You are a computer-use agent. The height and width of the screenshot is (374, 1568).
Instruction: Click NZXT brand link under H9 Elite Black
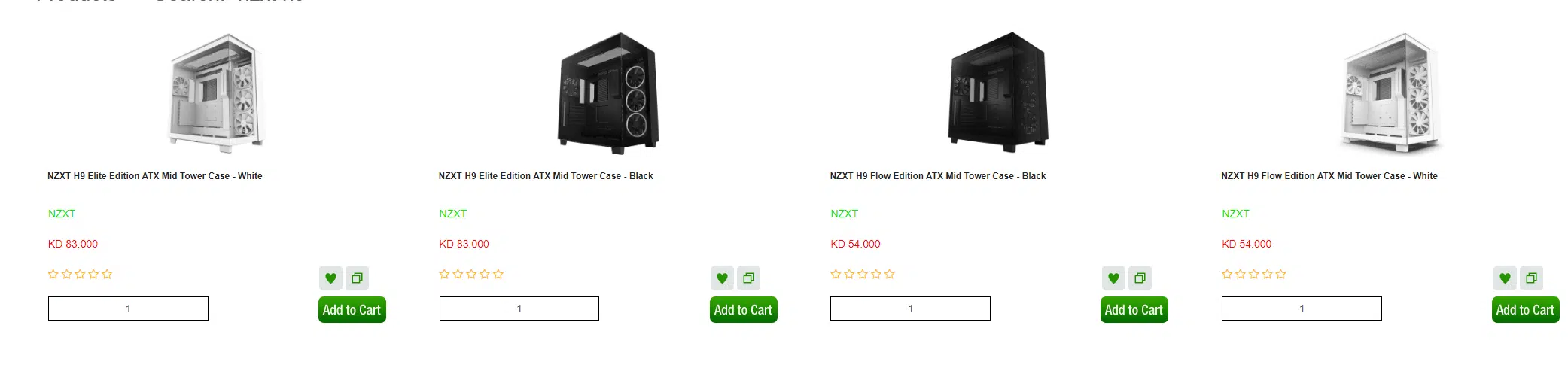(453, 214)
